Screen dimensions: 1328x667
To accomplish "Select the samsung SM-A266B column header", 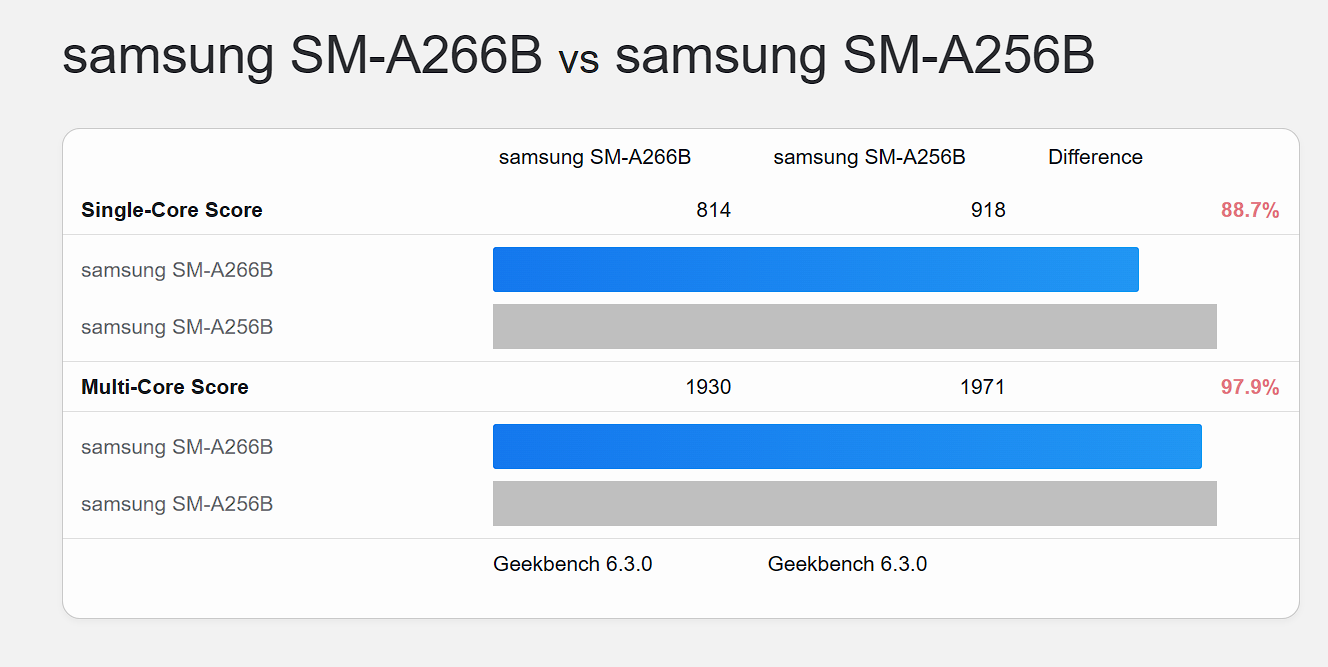I will pos(595,157).
